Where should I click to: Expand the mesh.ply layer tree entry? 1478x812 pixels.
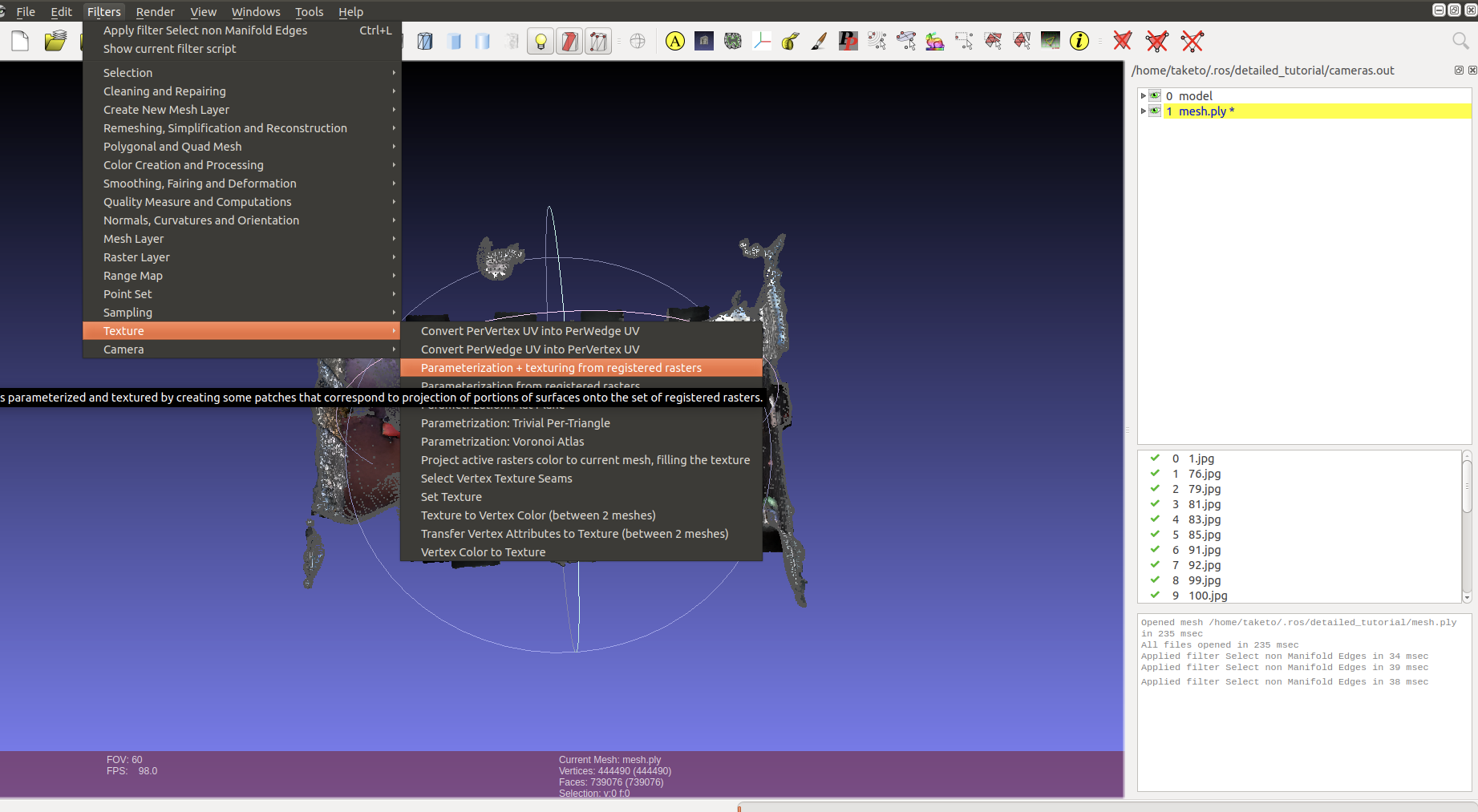[1144, 111]
